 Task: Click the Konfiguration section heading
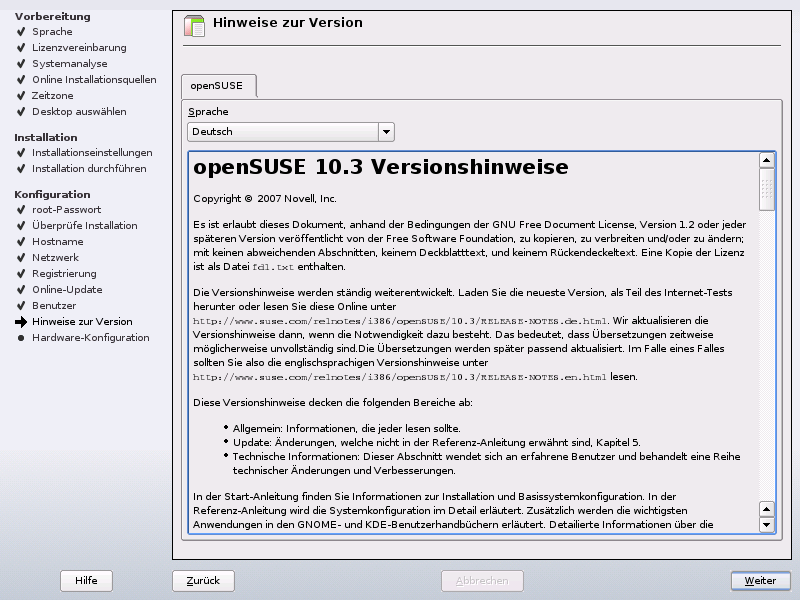click(x=52, y=194)
